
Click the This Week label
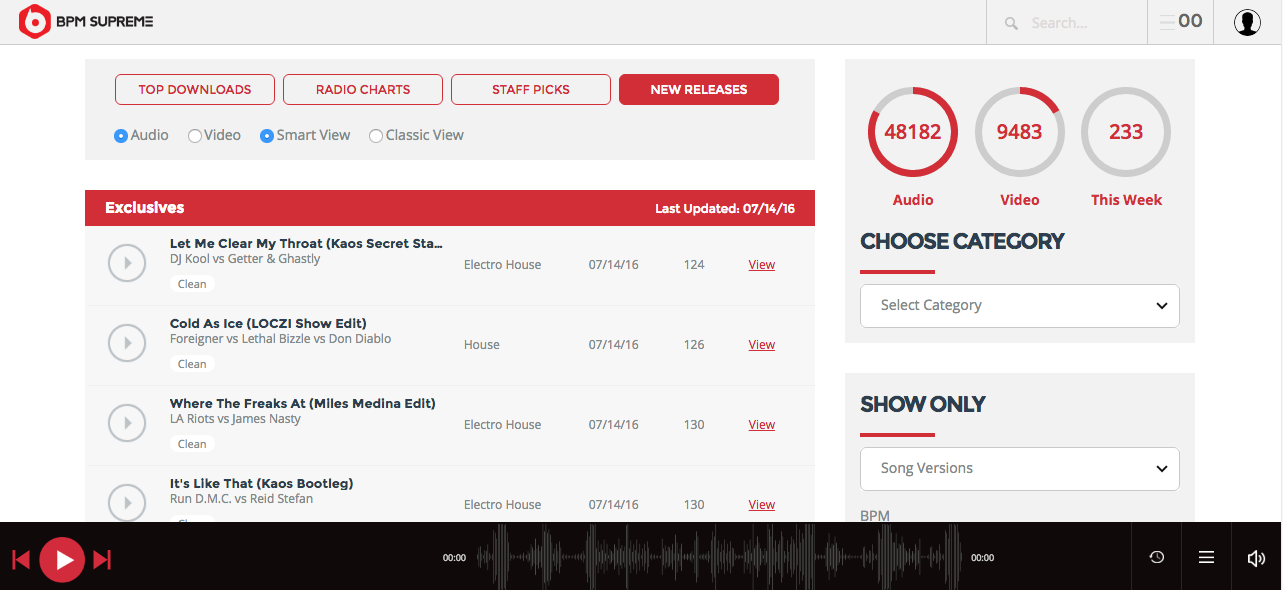(x=1126, y=200)
